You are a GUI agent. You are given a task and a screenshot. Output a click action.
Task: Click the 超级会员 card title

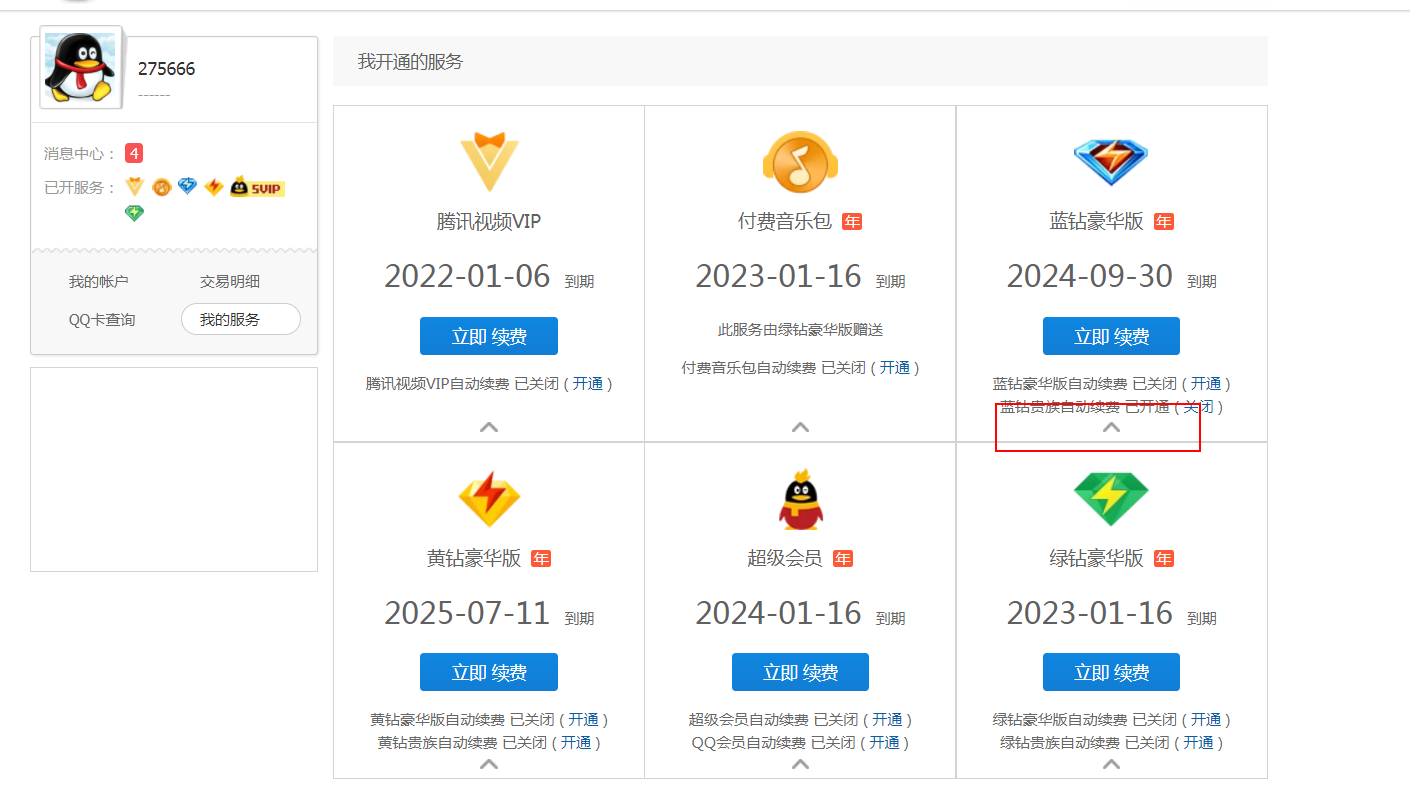pyautogui.click(x=785, y=558)
